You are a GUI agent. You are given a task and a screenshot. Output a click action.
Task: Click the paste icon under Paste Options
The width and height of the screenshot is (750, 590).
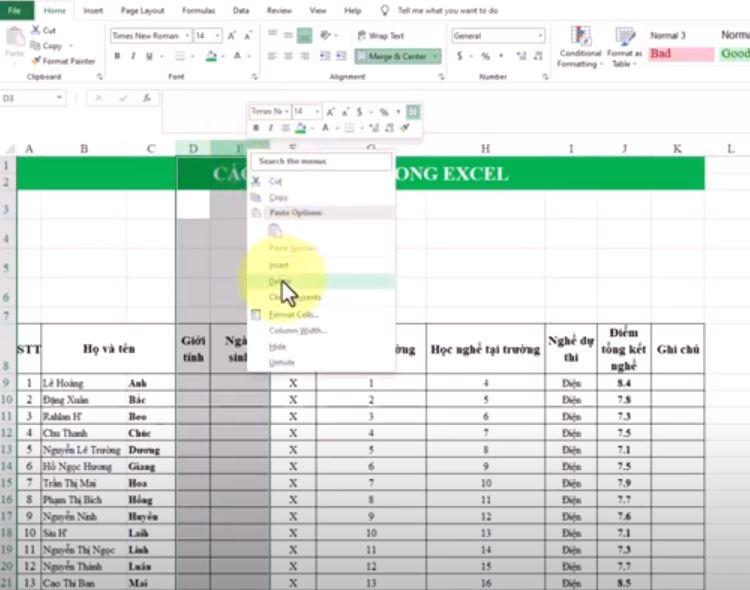275,230
